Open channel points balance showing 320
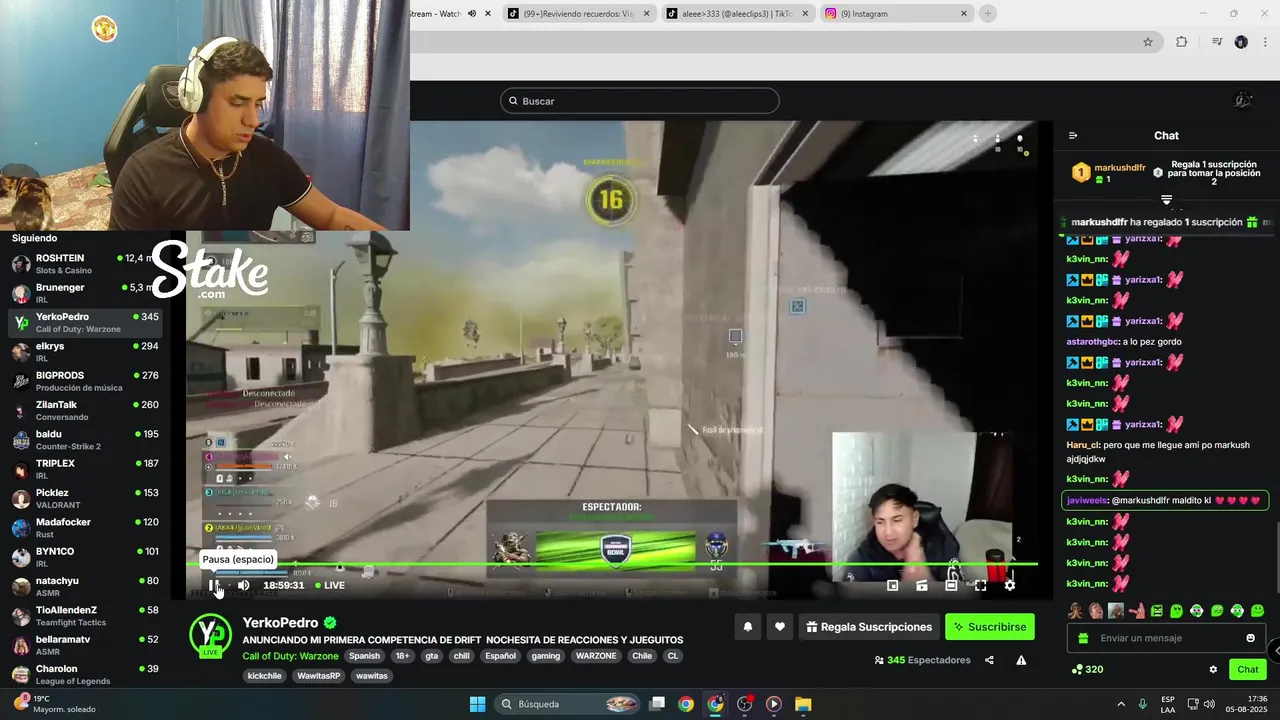1280x720 pixels. point(1088,669)
